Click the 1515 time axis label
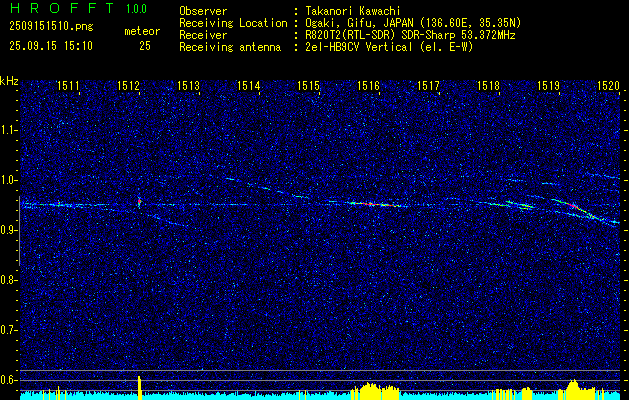The height and width of the screenshot is (400, 629). click(308, 85)
